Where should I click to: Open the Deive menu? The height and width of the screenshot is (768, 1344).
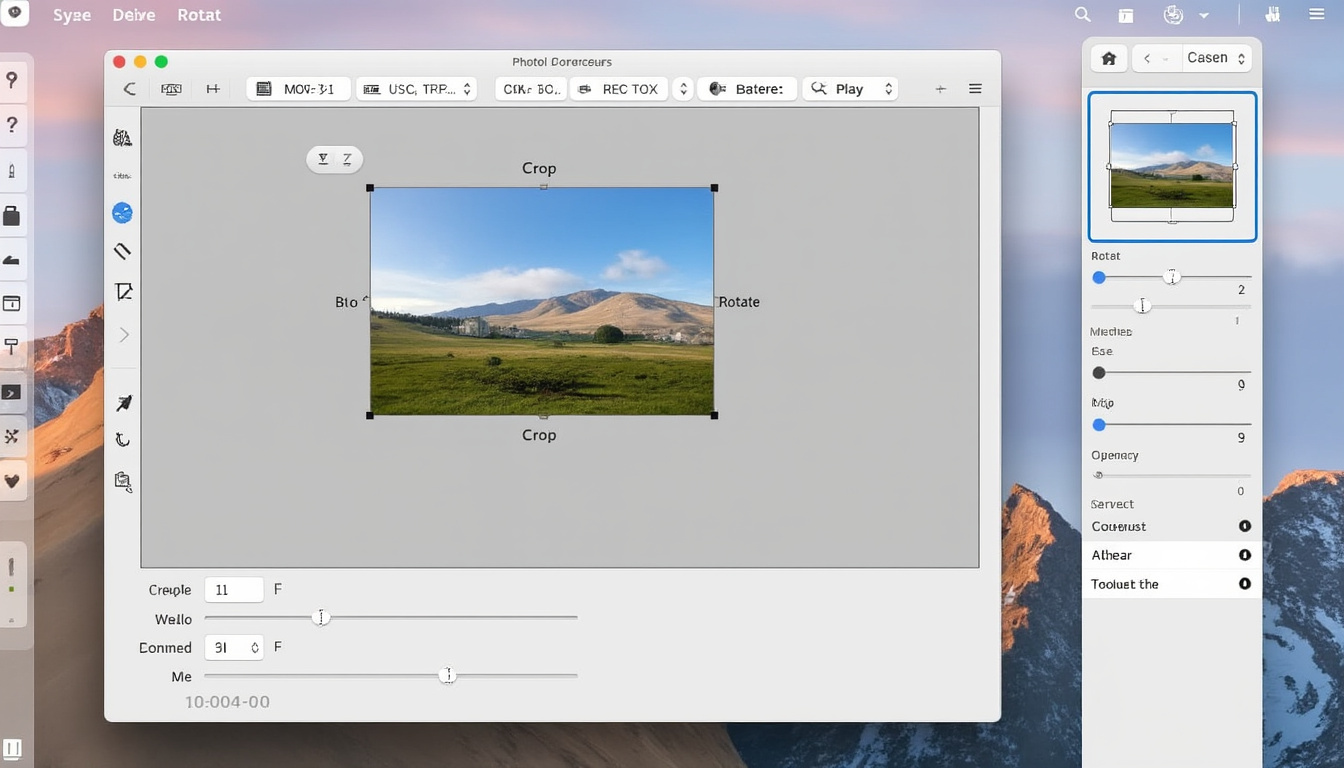(x=134, y=15)
